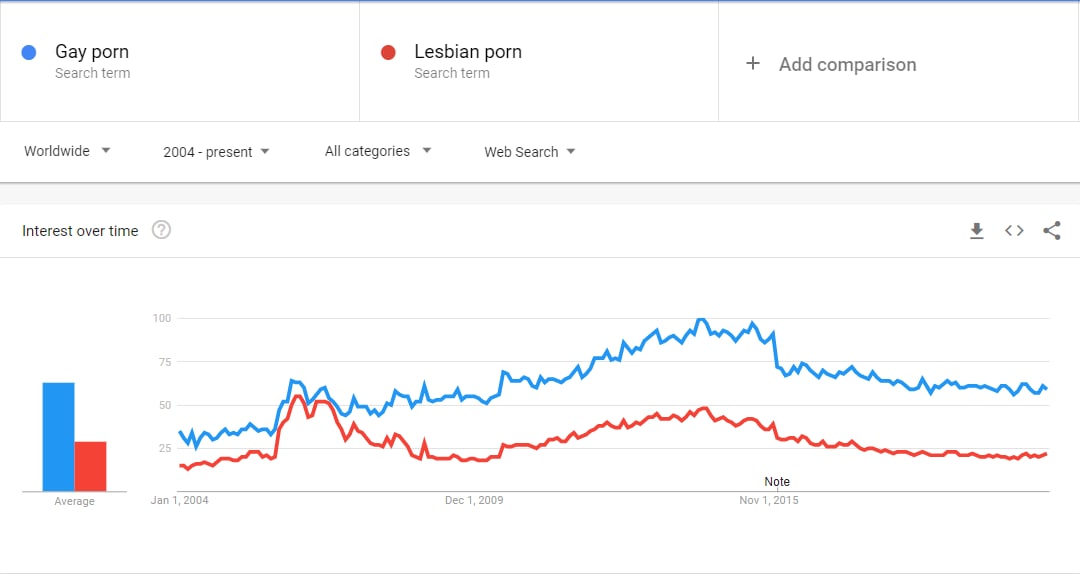Expand the All categories dropdown

point(378,151)
